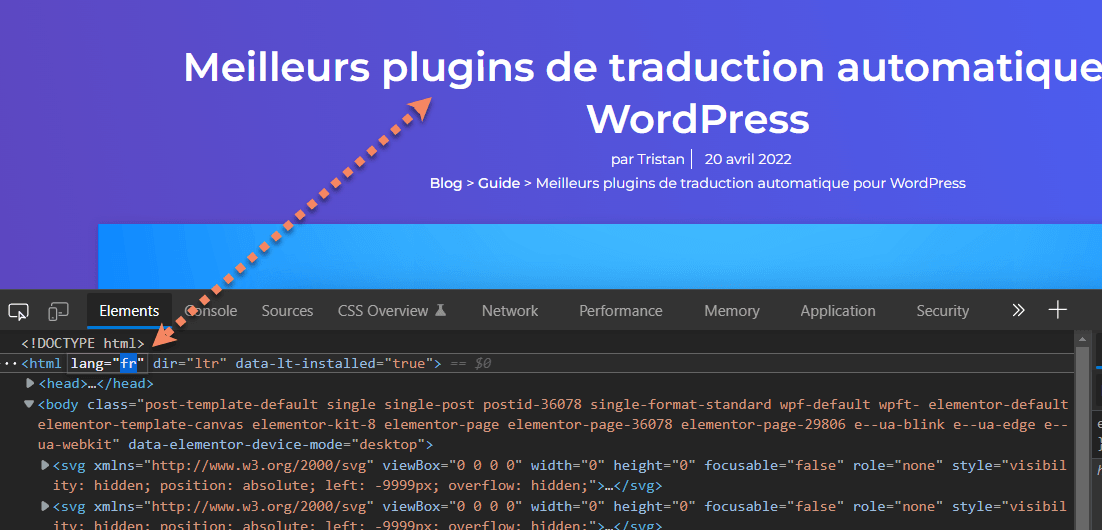Open the Performance tab

[x=621, y=311]
